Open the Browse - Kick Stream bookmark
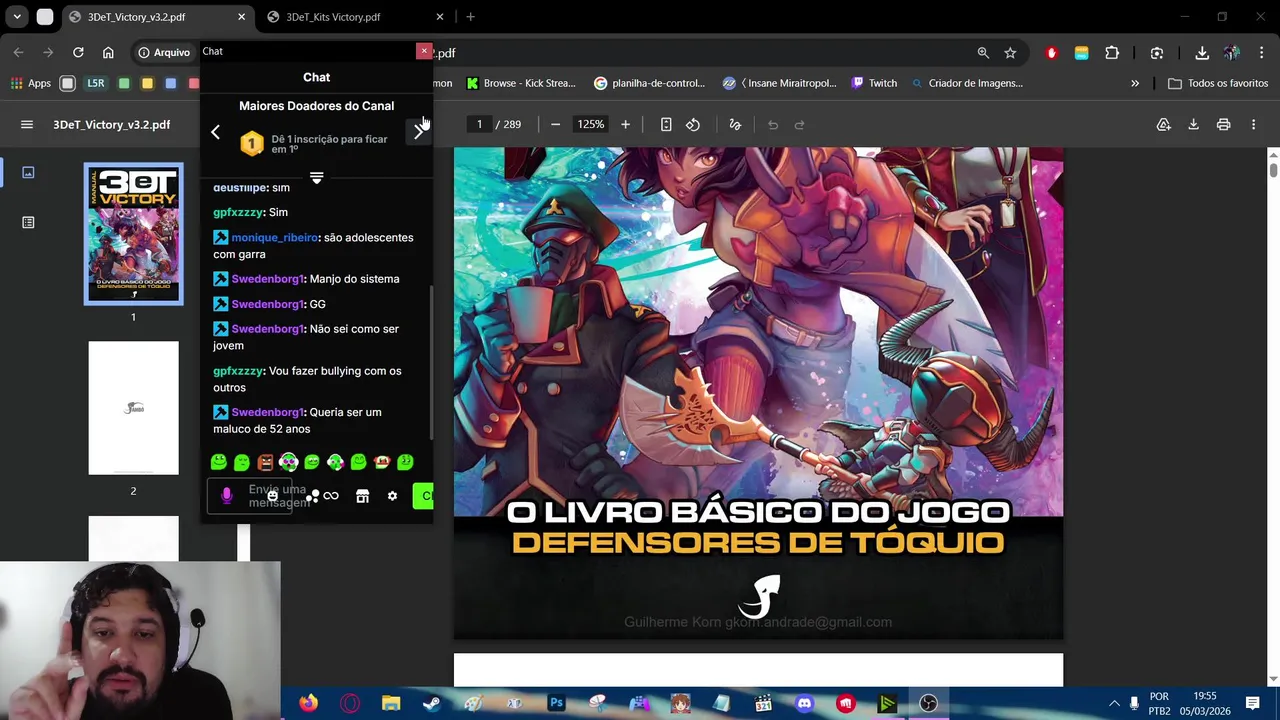1280x720 pixels. [x=520, y=83]
